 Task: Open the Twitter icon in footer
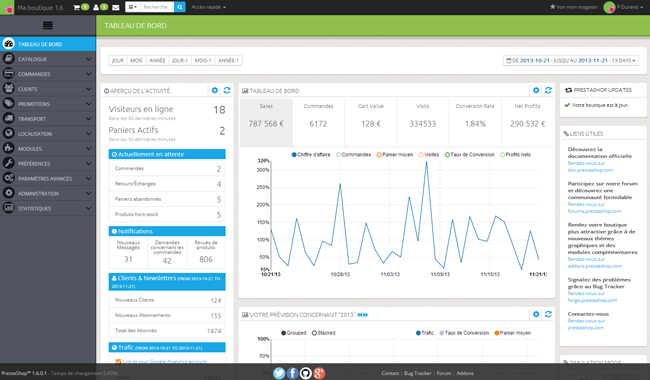(279, 373)
